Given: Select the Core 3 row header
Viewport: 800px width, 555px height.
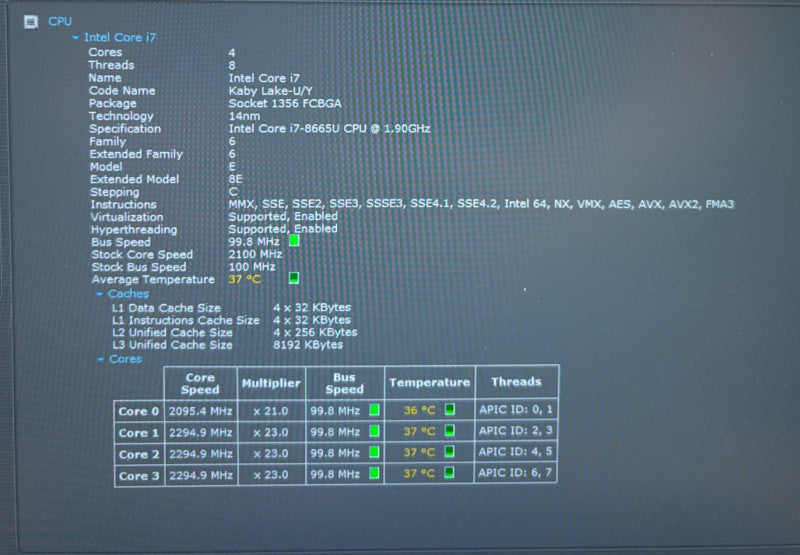Looking at the screenshot, I should pyautogui.click(x=139, y=476).
